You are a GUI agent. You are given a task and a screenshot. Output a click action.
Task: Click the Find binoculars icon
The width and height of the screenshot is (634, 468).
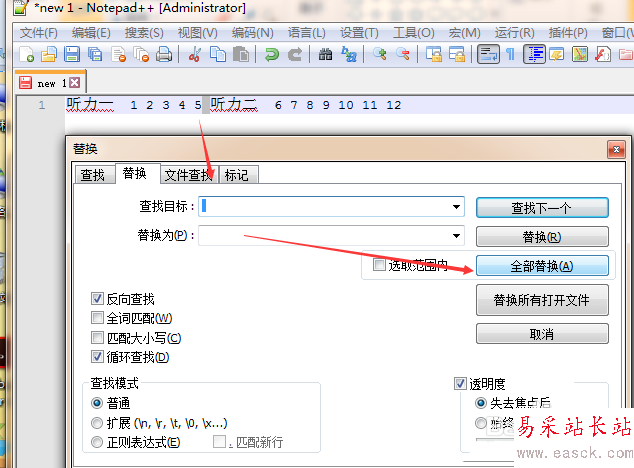tap(325, 54)
